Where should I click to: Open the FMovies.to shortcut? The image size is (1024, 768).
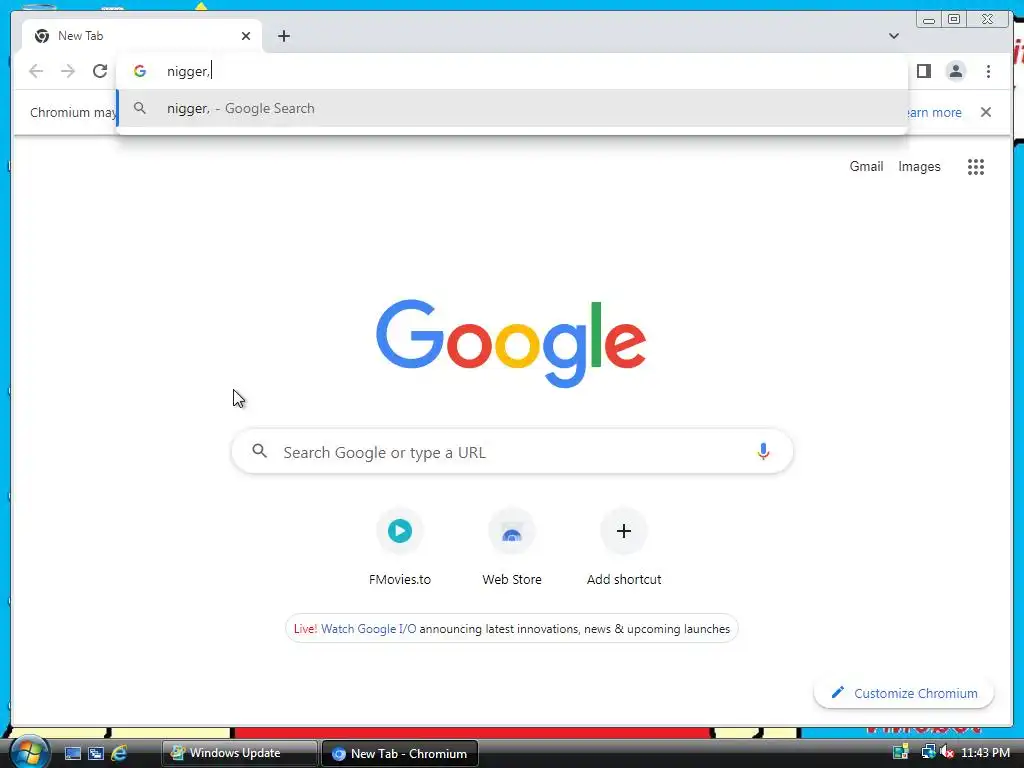400,547
